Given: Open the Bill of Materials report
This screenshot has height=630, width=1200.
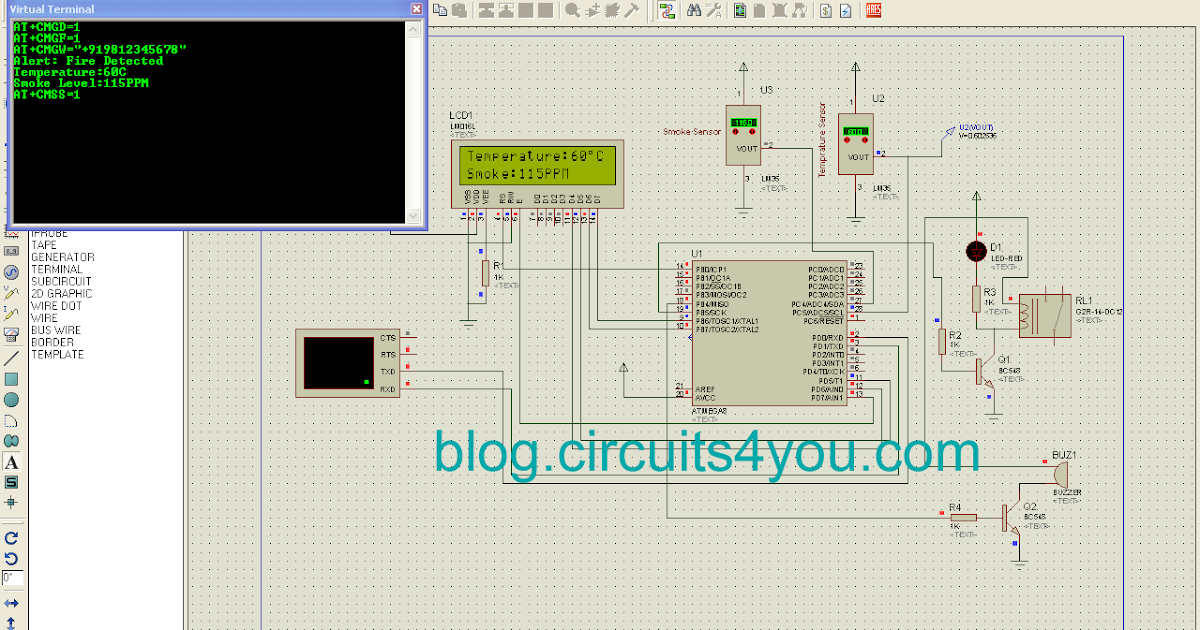Looking at the screenshot, I should coord(825,9).
